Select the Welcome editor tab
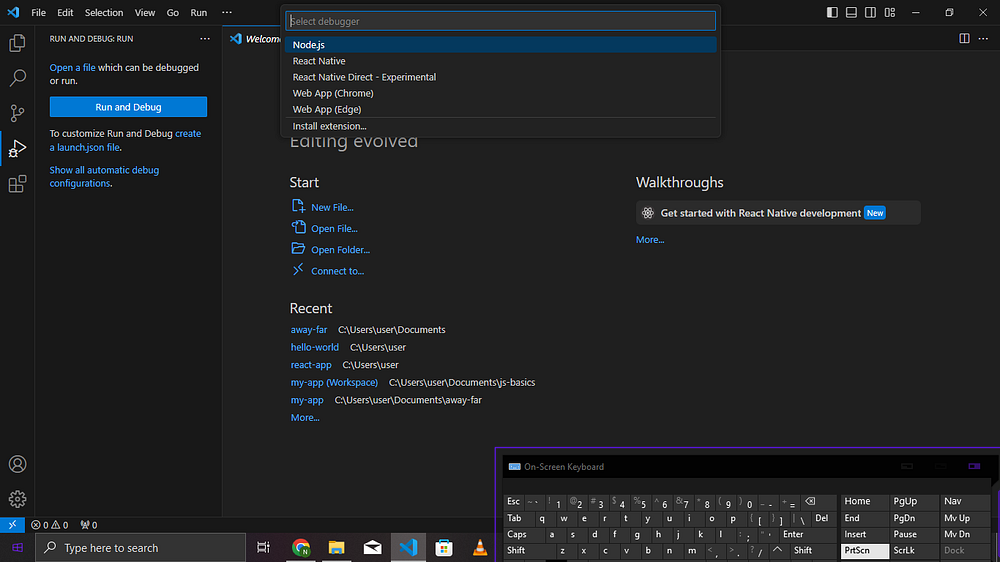Screen dimensions: 1000x562 click(253, 38)
